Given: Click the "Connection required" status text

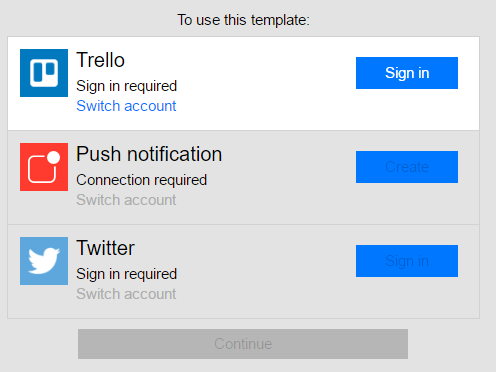Looking at the screenshot, I should [141, 180].
